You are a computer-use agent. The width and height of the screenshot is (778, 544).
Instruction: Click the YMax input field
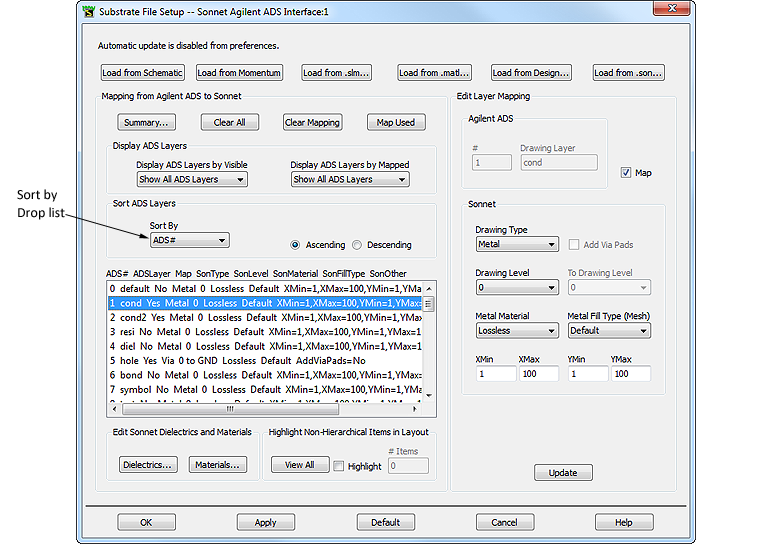click(x=631, y=374)
